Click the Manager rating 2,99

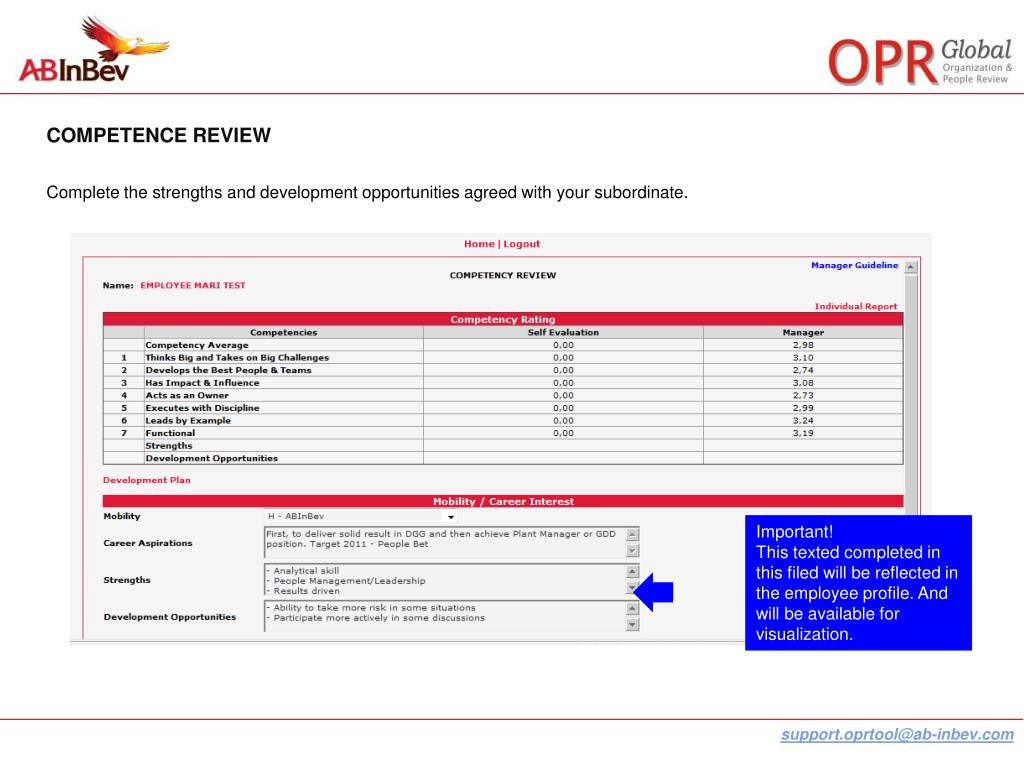coord(803,408)
